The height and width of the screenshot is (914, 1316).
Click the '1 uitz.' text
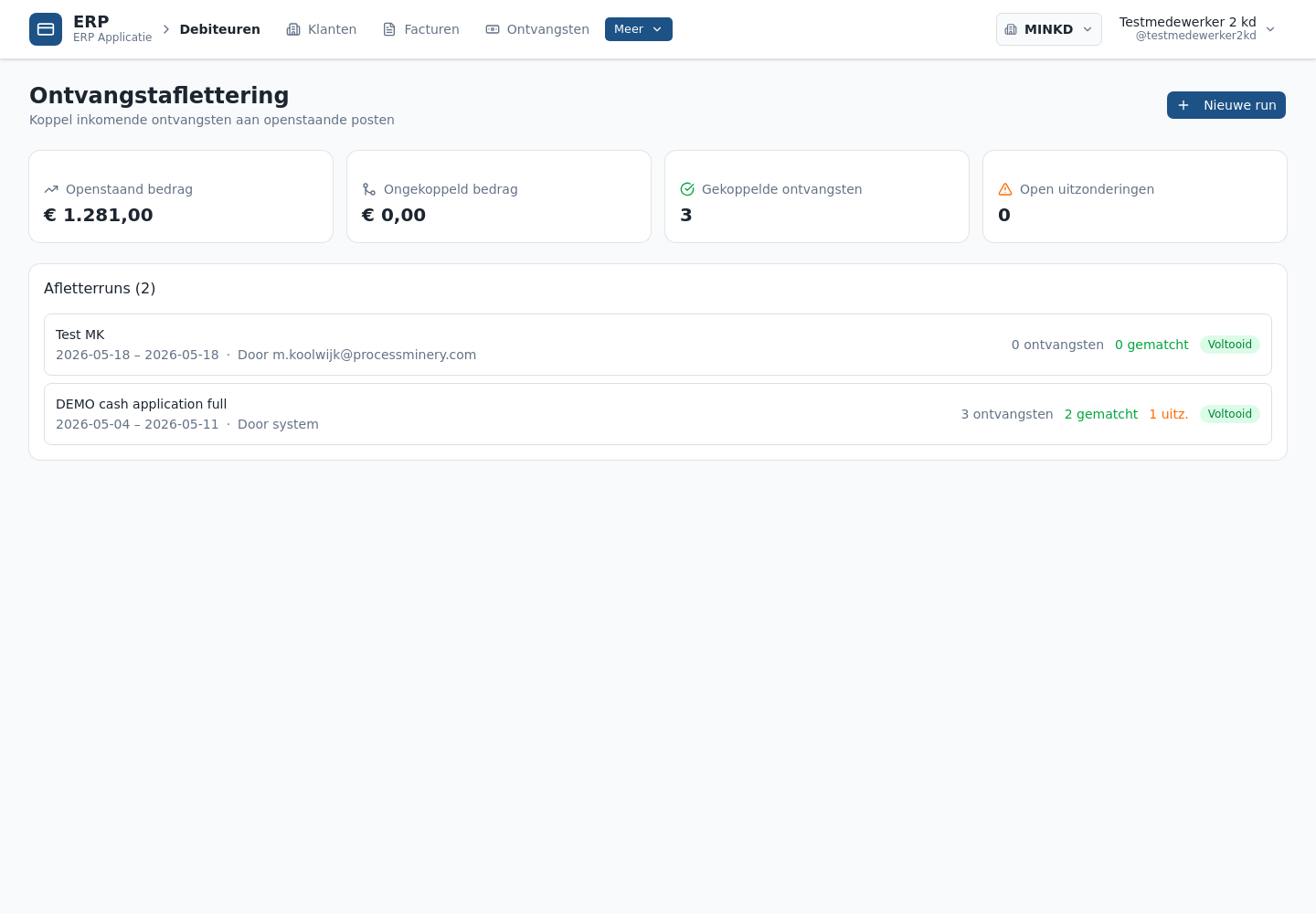(1169, 414)
